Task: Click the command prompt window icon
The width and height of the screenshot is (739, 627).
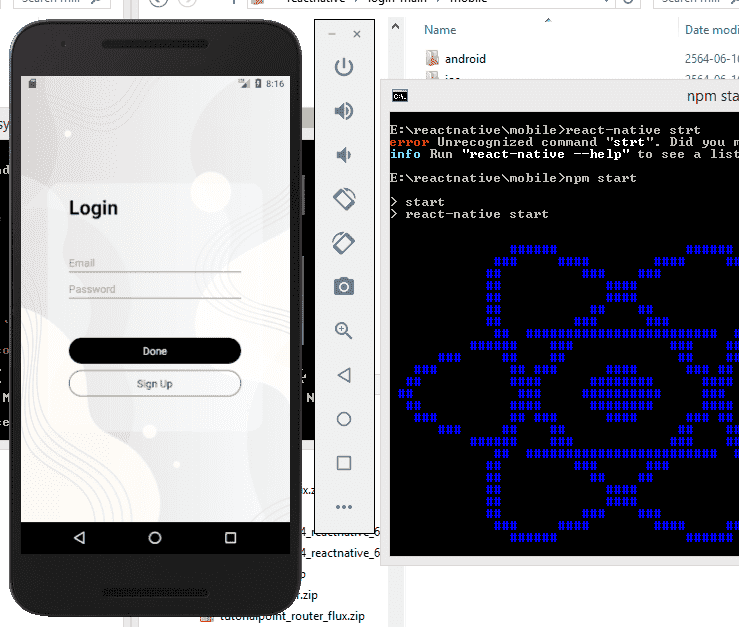Action: click(400, 96)
